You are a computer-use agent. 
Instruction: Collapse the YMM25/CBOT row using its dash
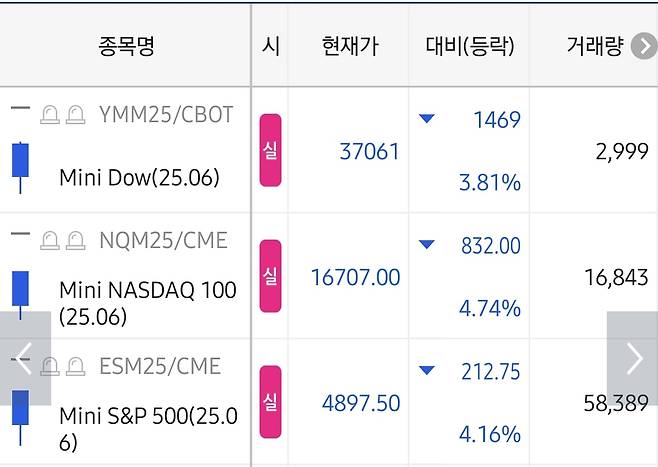click(x=20, y=108)
